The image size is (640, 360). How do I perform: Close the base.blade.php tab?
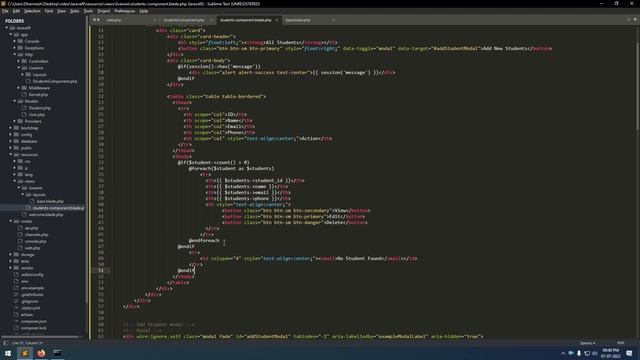[333, 20]
